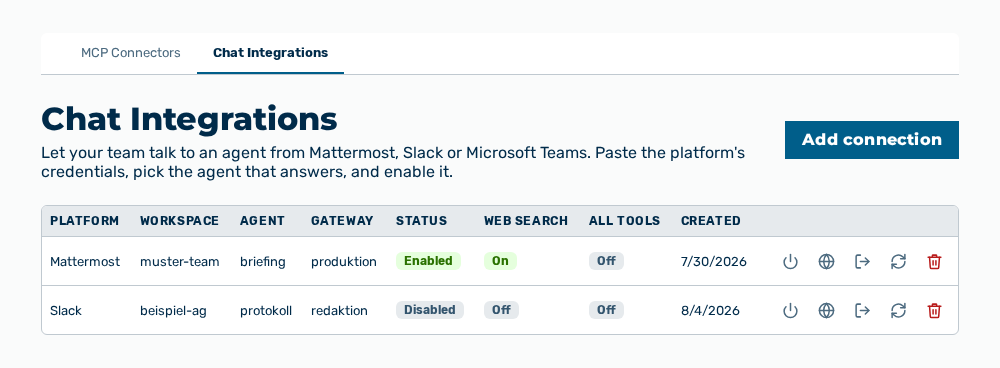Click the WORKSPACE column header
Screen dimensions: 1000x368
[179, 221]
